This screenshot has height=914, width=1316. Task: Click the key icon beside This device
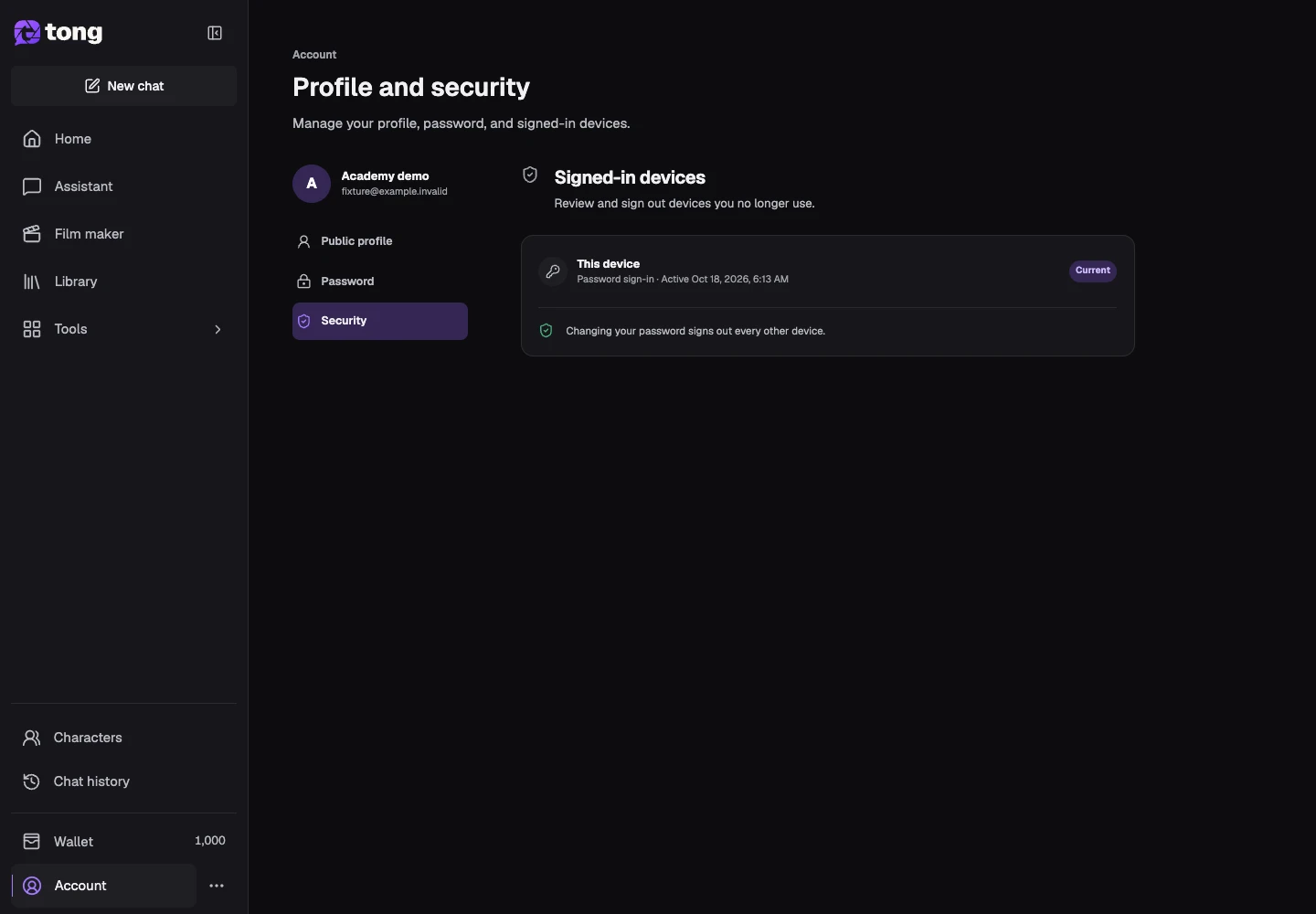pyautogui.click(x=553, y=271)
